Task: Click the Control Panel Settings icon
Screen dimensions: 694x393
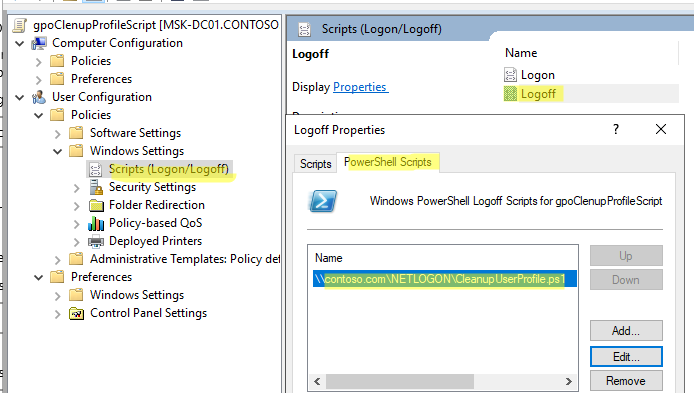Action: click(77, 313)
